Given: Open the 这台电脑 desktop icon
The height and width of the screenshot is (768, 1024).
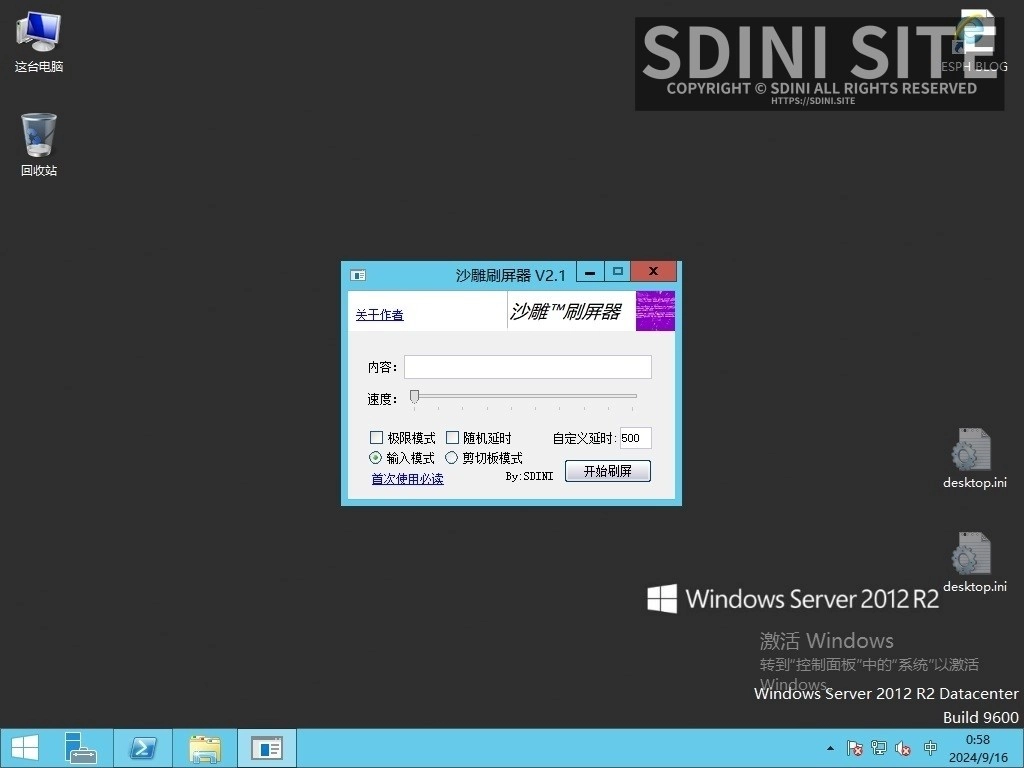Looking at the screenshot, I should tap(39, 42).
